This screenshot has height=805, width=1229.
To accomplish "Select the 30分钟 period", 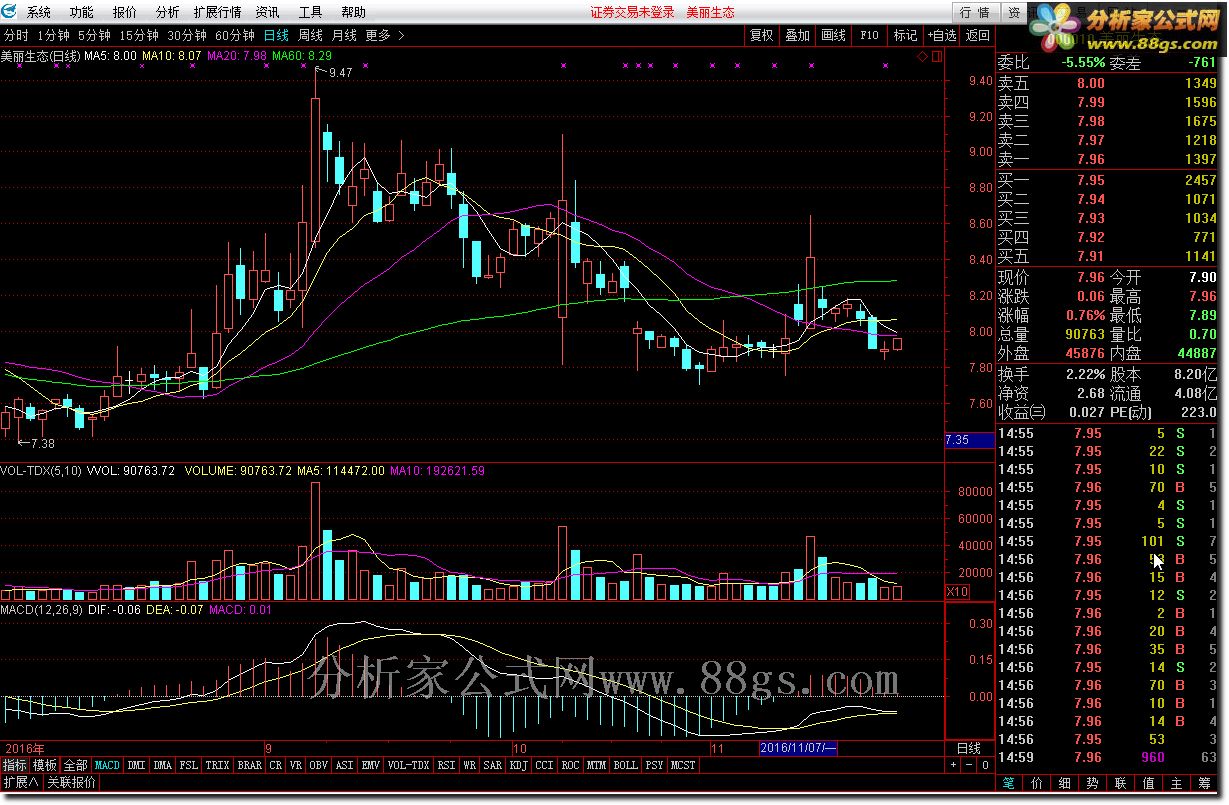I will [x=187, y=35].
